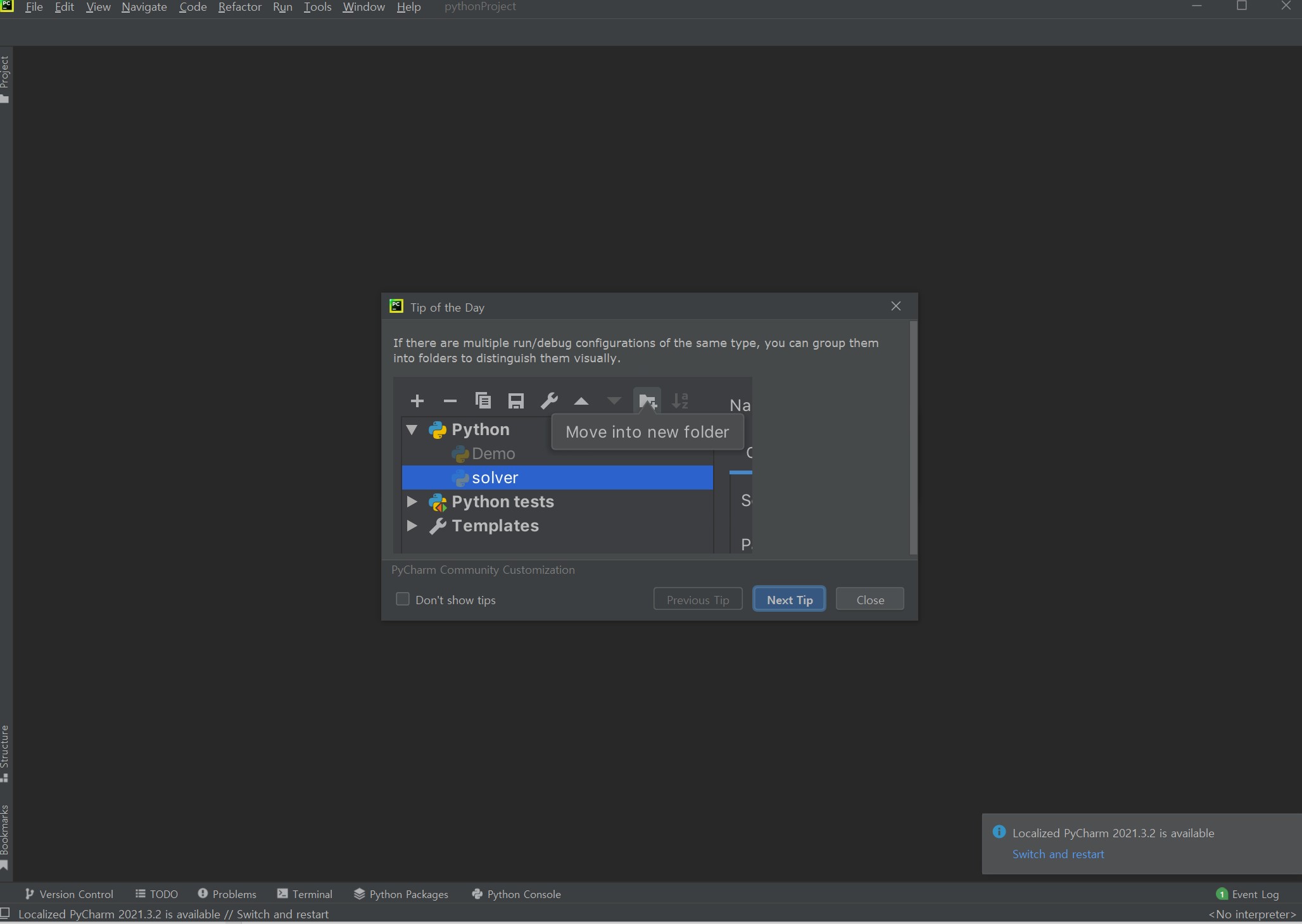The width and height of the screenshot is (1302, 924).
Task: Open the Refactor menu
Action: click(239, 7)
